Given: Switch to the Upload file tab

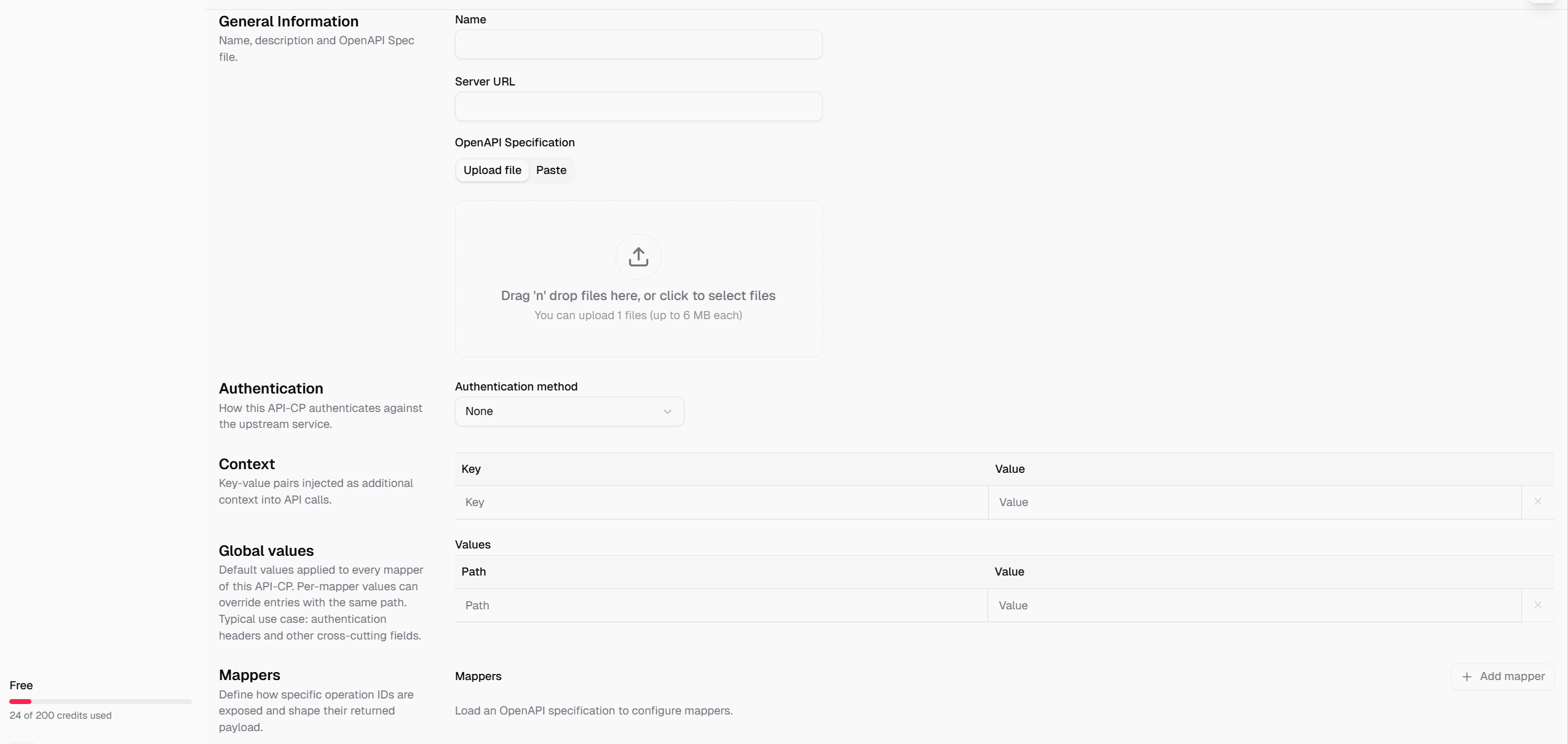Looking at the screenshot, I should pos(492,170).
